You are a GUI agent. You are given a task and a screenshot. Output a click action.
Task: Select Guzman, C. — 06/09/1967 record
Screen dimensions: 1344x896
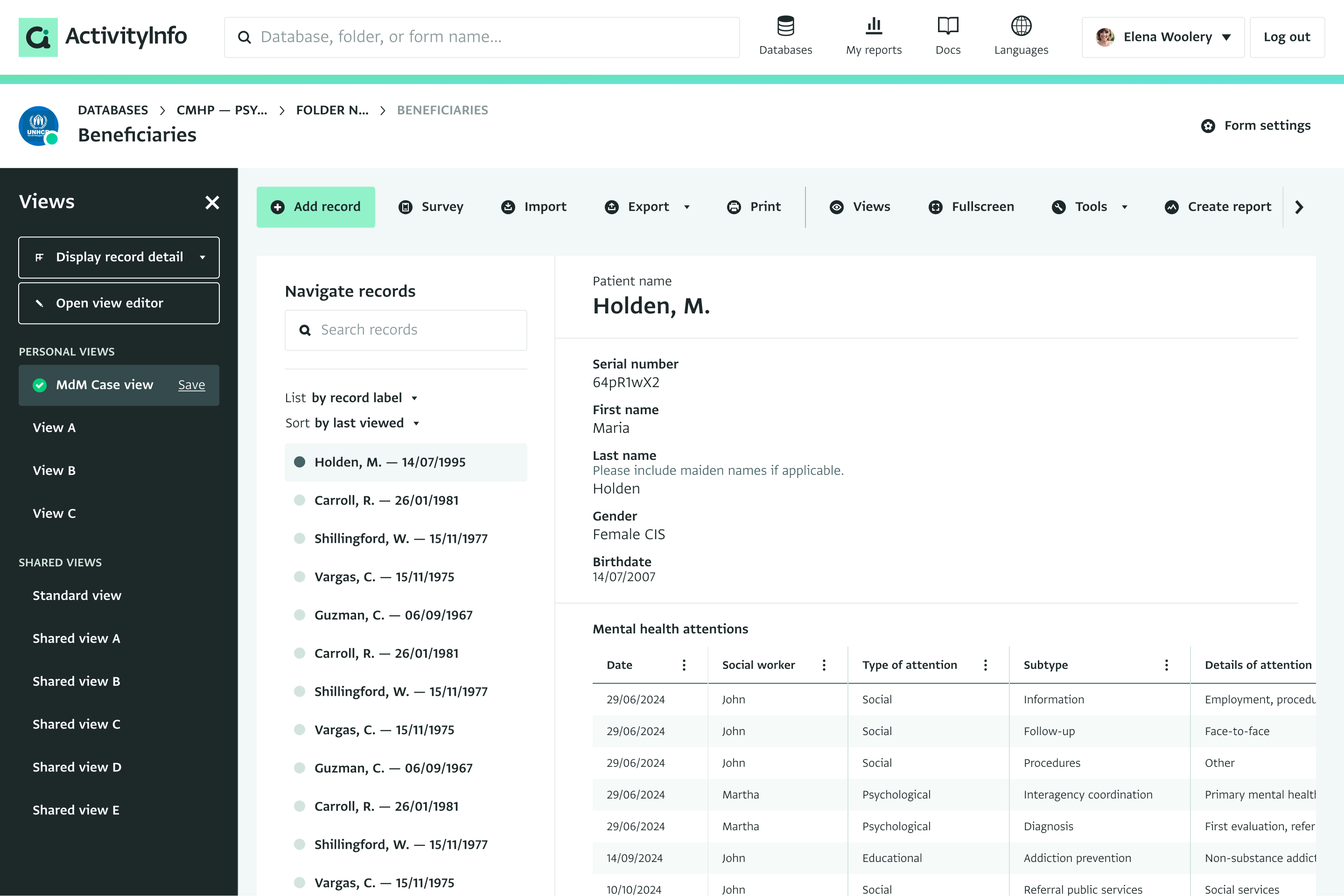[393, 615]
